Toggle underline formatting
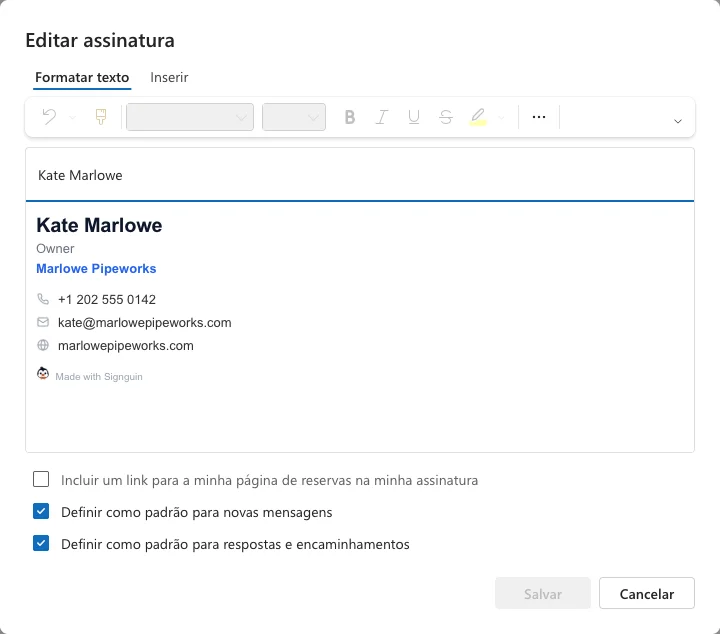Screen dimensions: 720x634 [414, 118]
